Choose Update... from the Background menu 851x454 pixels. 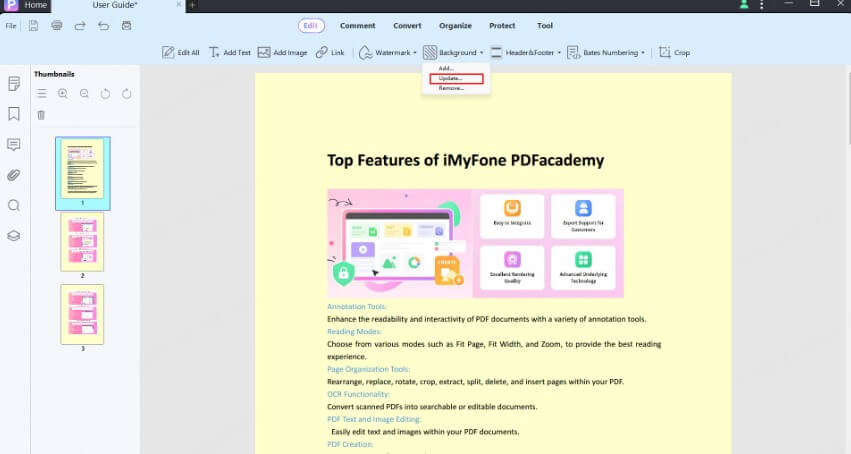point(456,79)
